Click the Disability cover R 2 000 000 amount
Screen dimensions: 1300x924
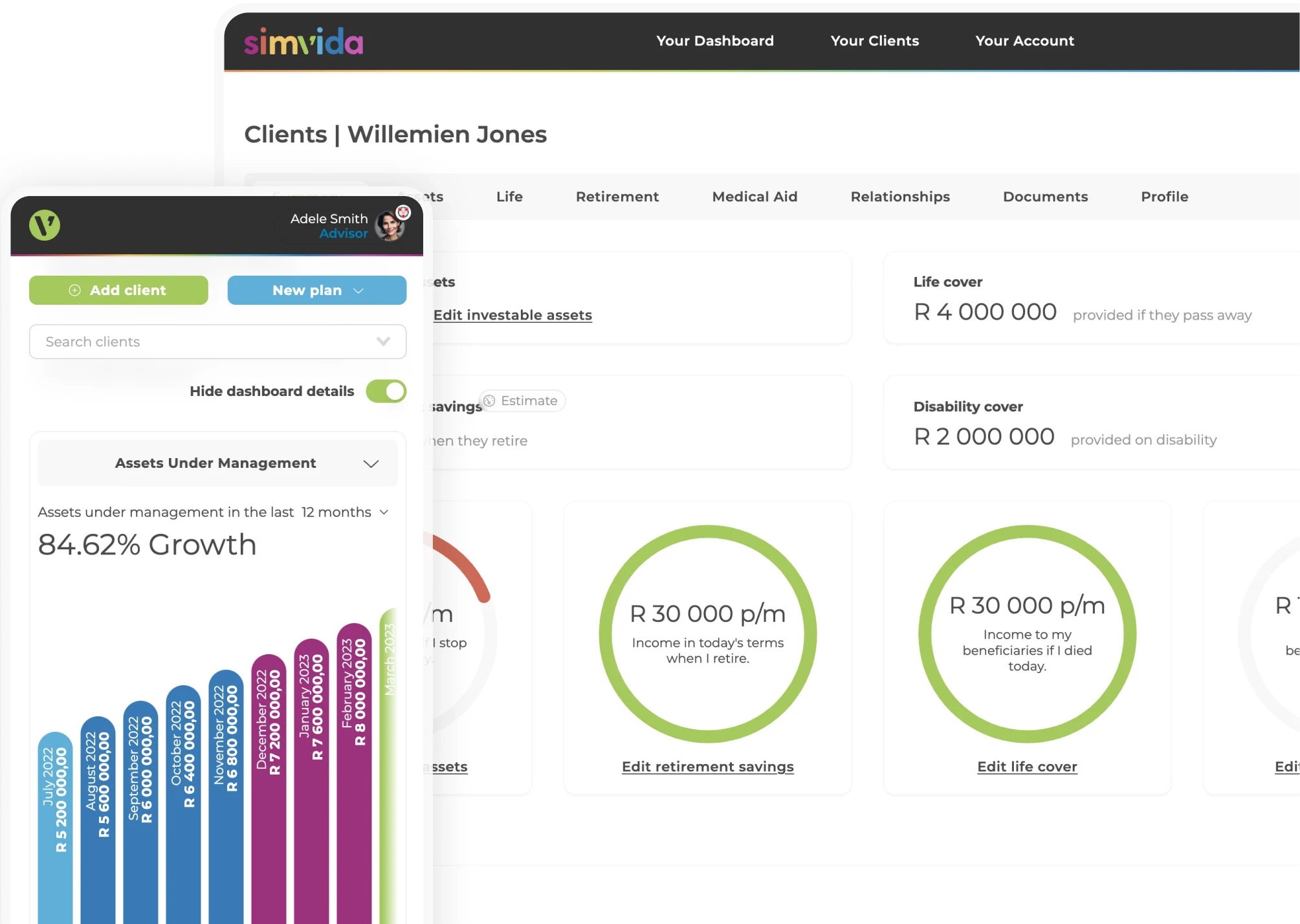coord(984,437)
